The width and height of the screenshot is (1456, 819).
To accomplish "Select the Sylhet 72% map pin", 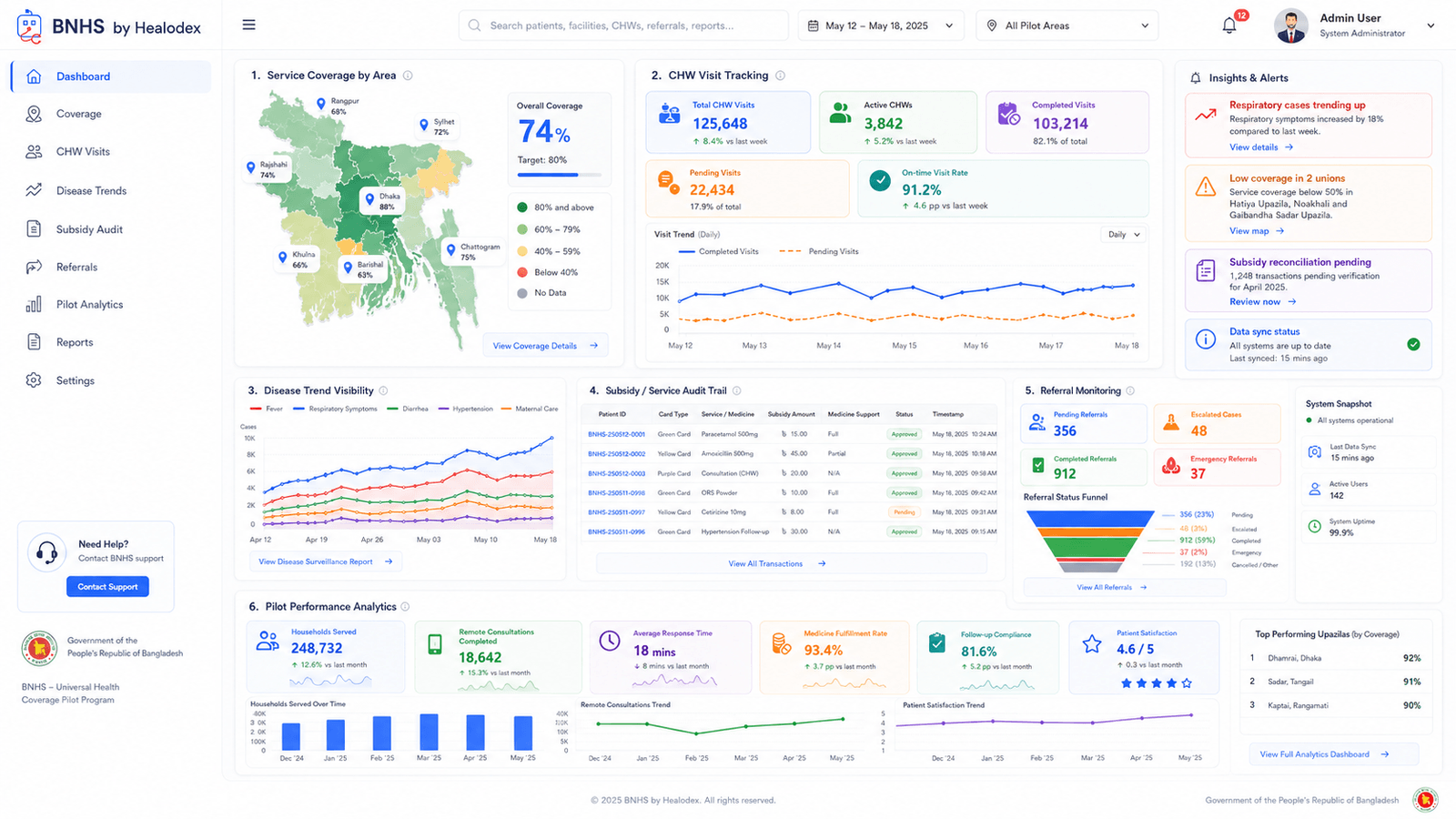I will (x=423, y=125).
